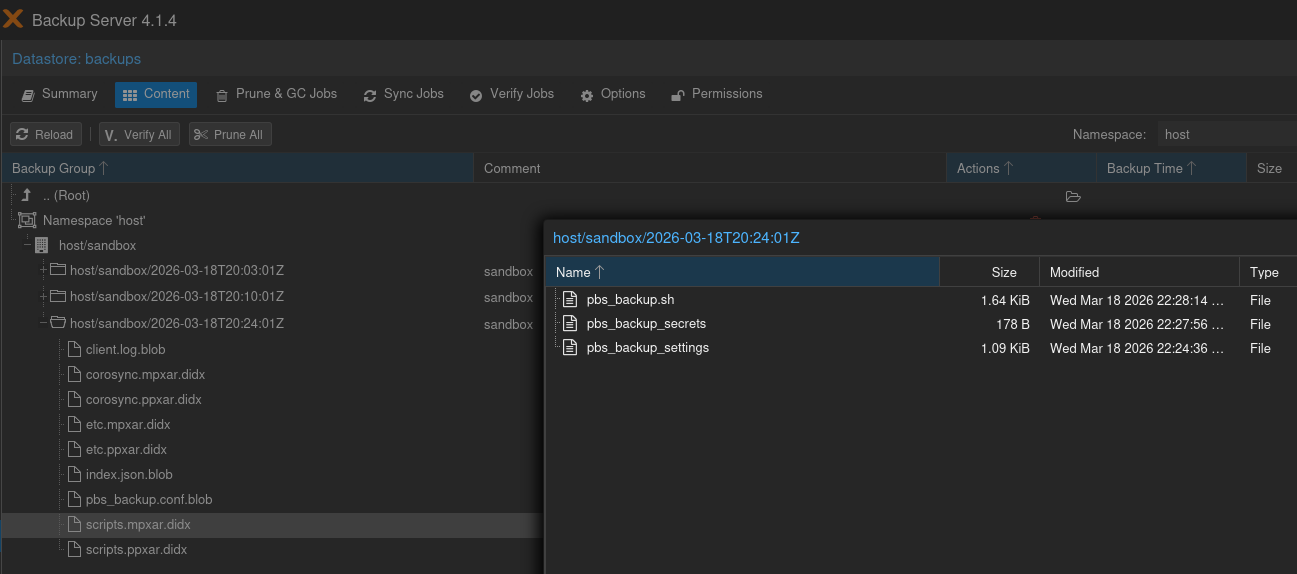Go to the Permissions tab

tap(716, 94)
